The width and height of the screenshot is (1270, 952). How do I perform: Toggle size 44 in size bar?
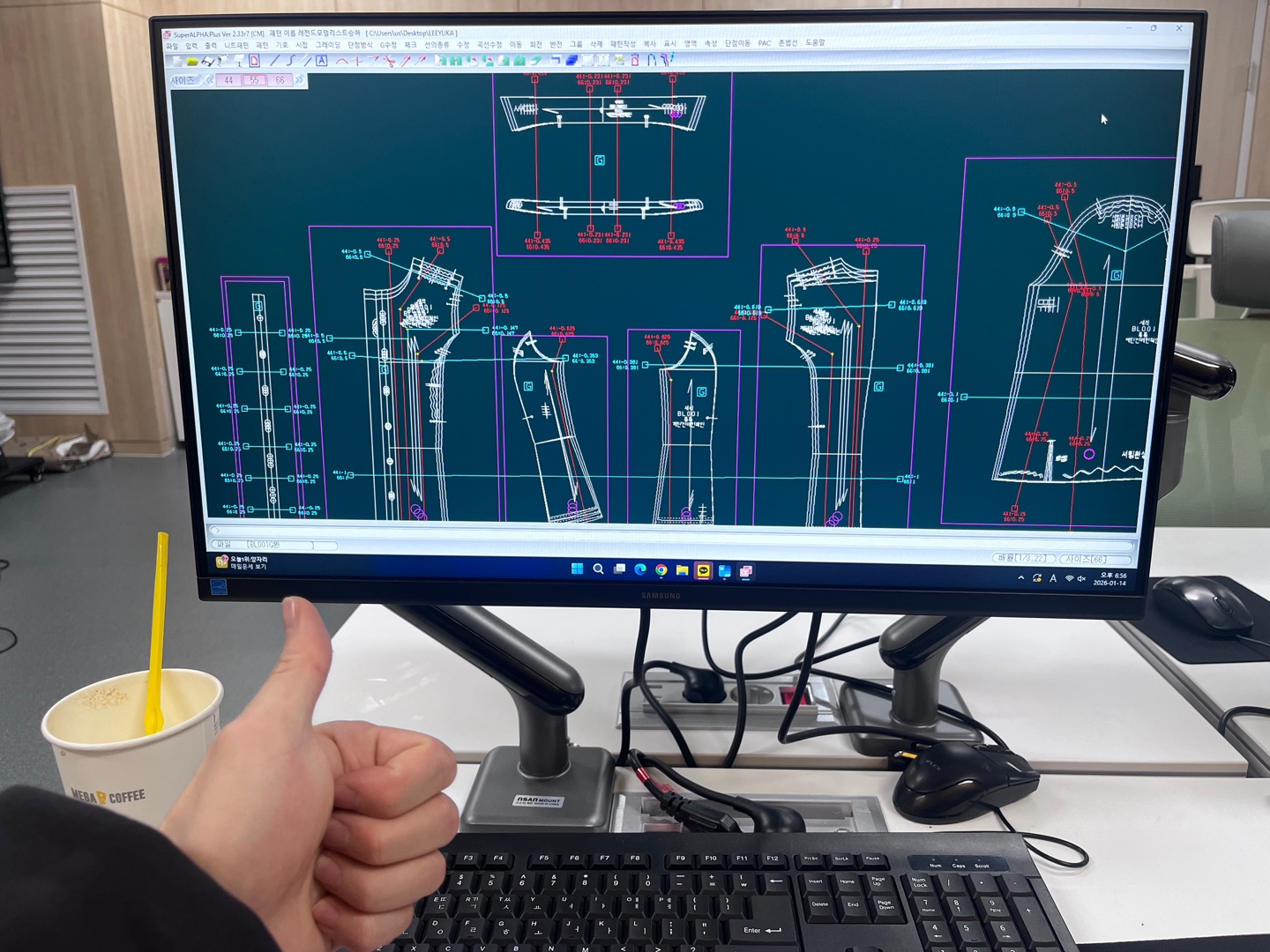point(228,80)
